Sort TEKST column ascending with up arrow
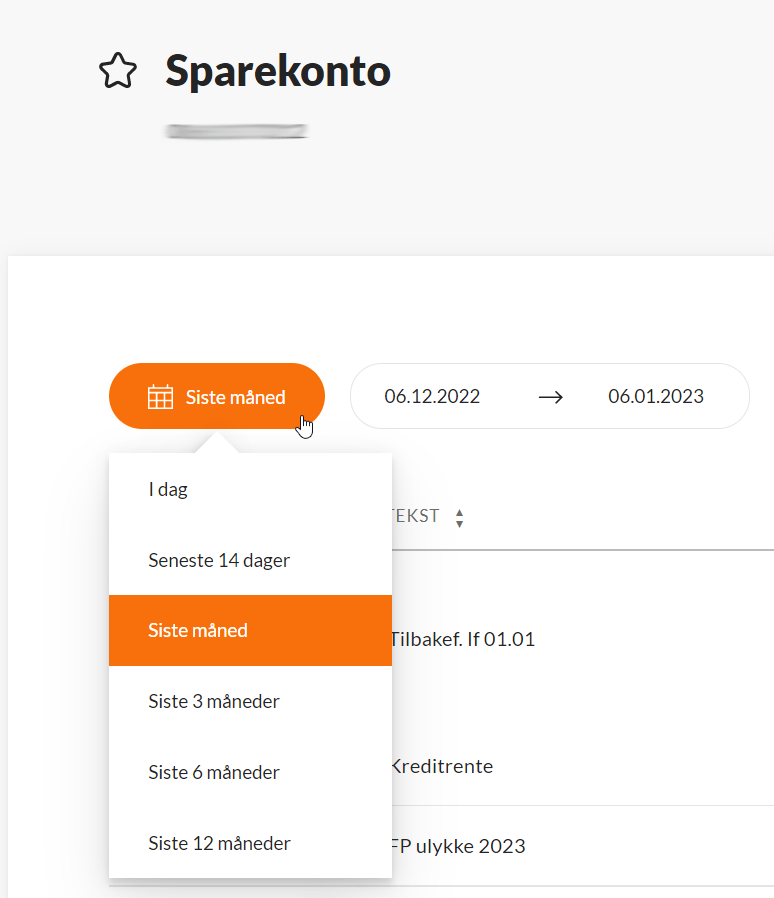Screen dimensions: 774x898 pyautogui.click(x=459, y=512)
